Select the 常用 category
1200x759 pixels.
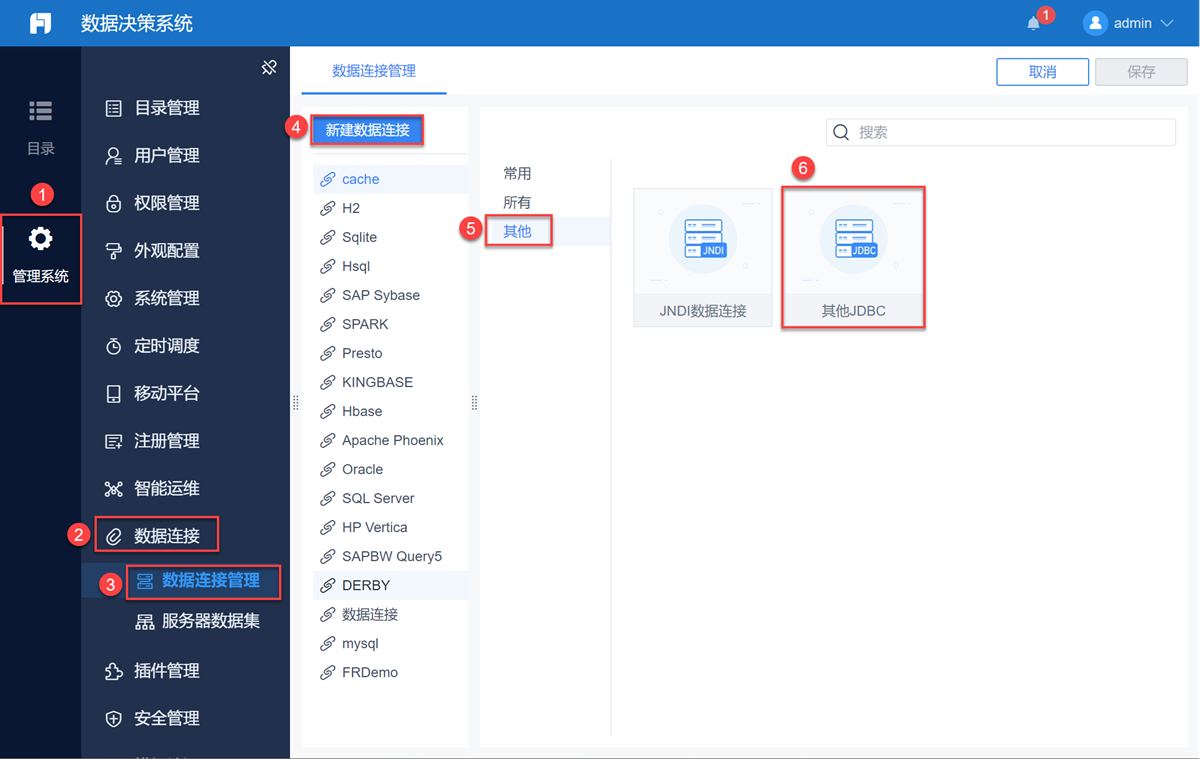pos(517,174)
